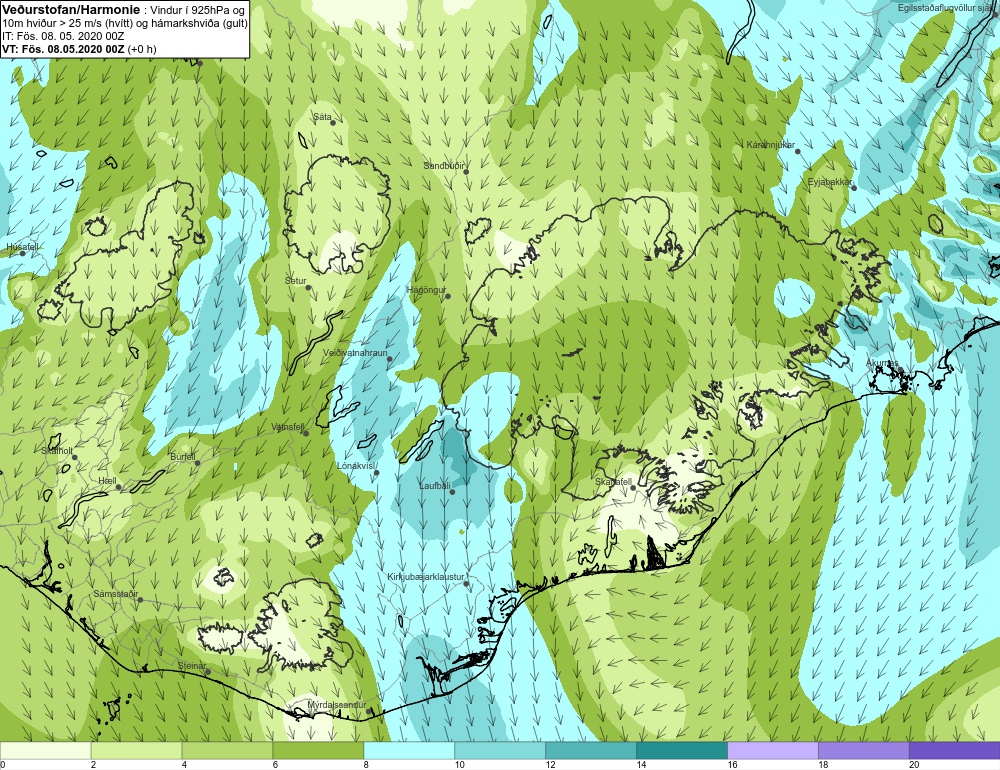Click the legend value 14
This screenshot has width=1000, height=770.
pyautogui.click(x=641, y=765)
